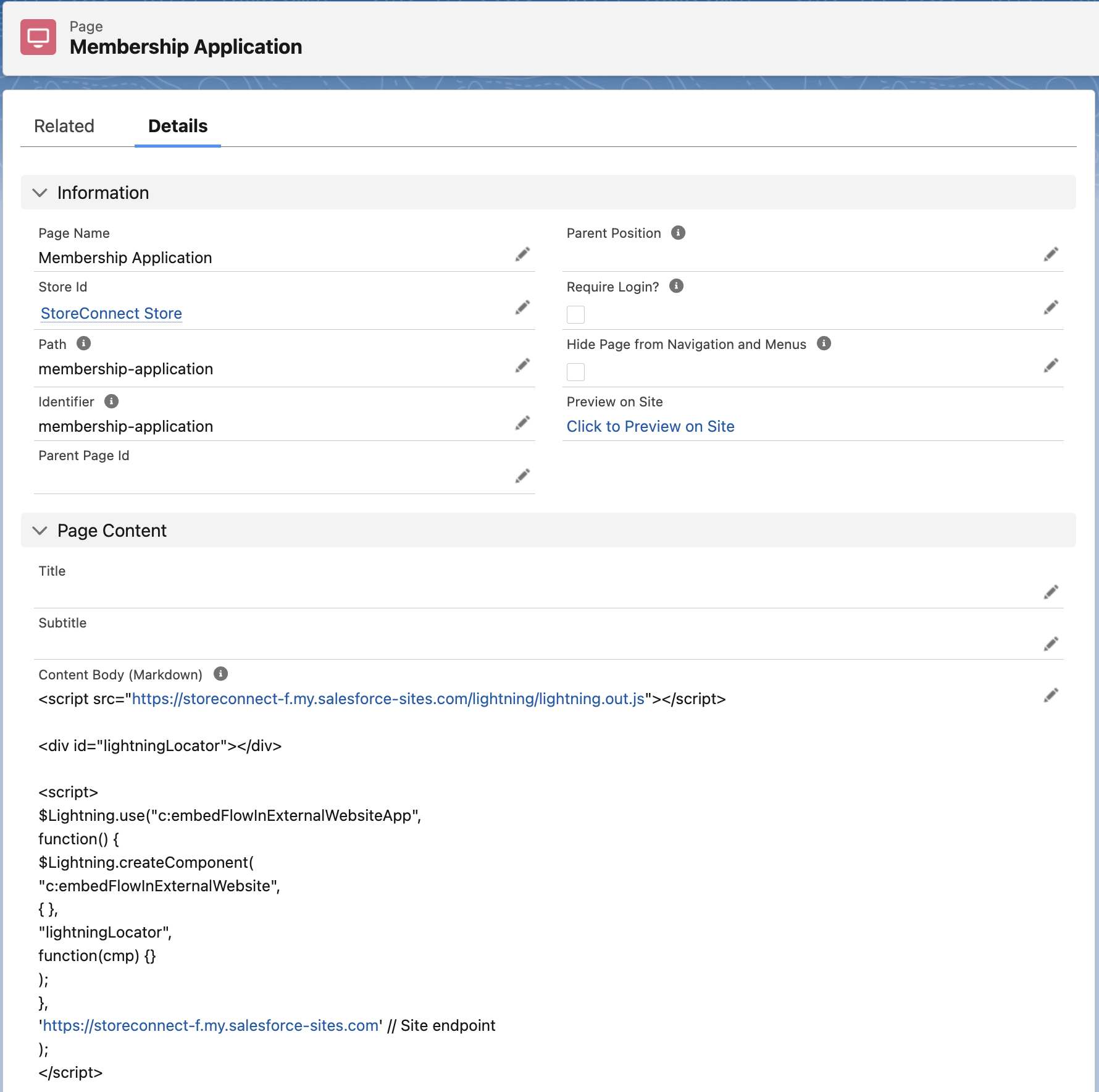Click the function(cmp) {} line
Viewport: 1099px width, 1092px height.
tap(97, 955)
